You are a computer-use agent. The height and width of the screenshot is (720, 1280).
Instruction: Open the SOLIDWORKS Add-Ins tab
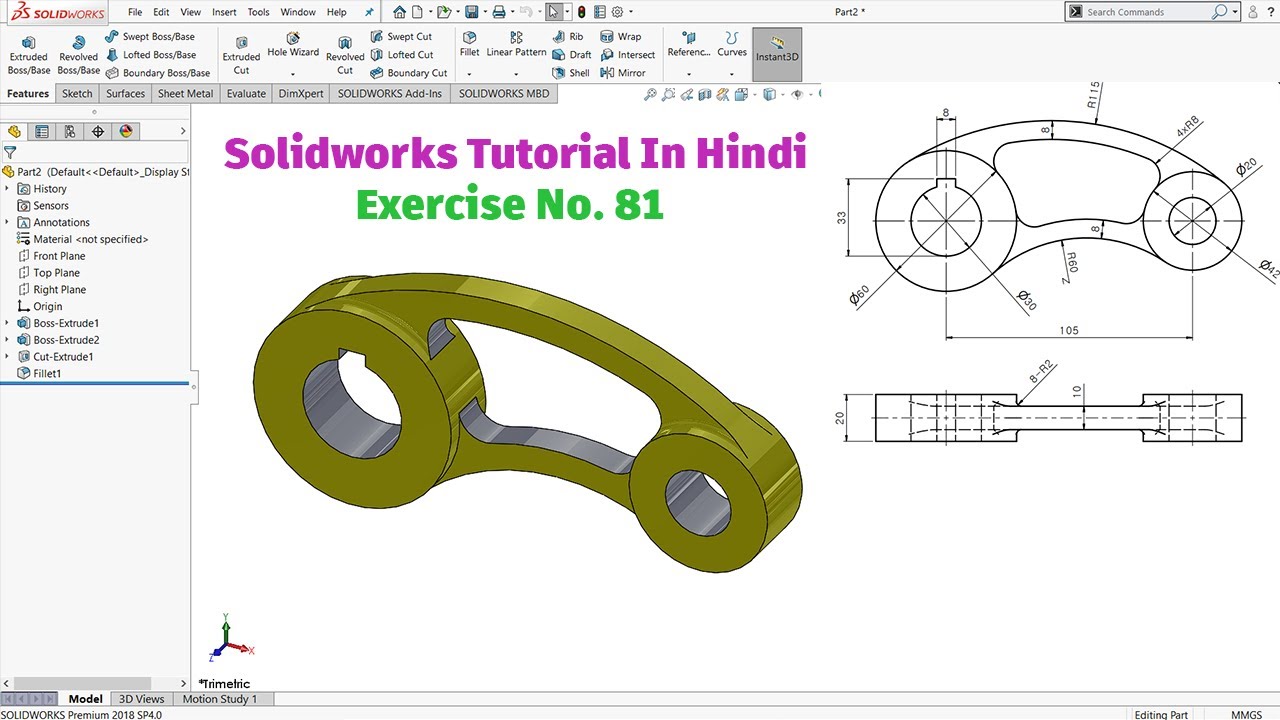point(390,93)
